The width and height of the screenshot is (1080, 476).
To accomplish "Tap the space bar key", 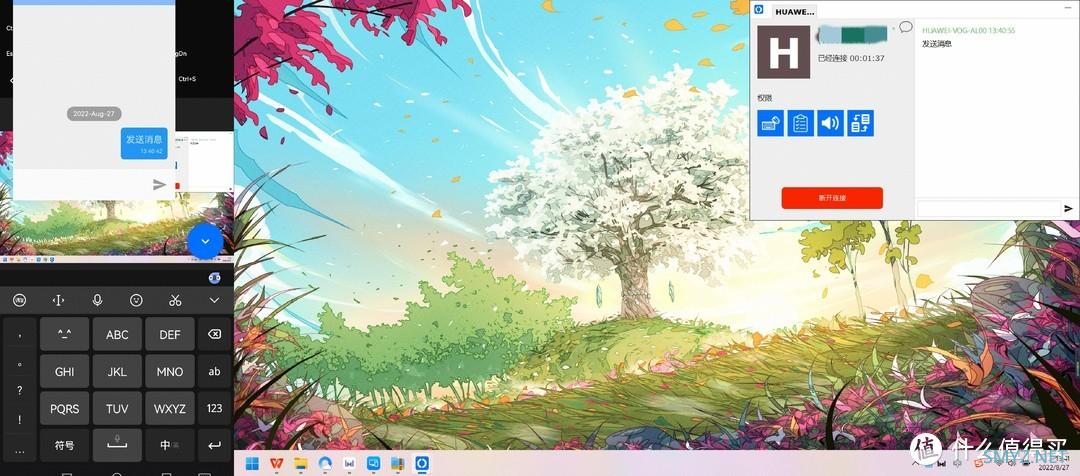I will [117, 445].
